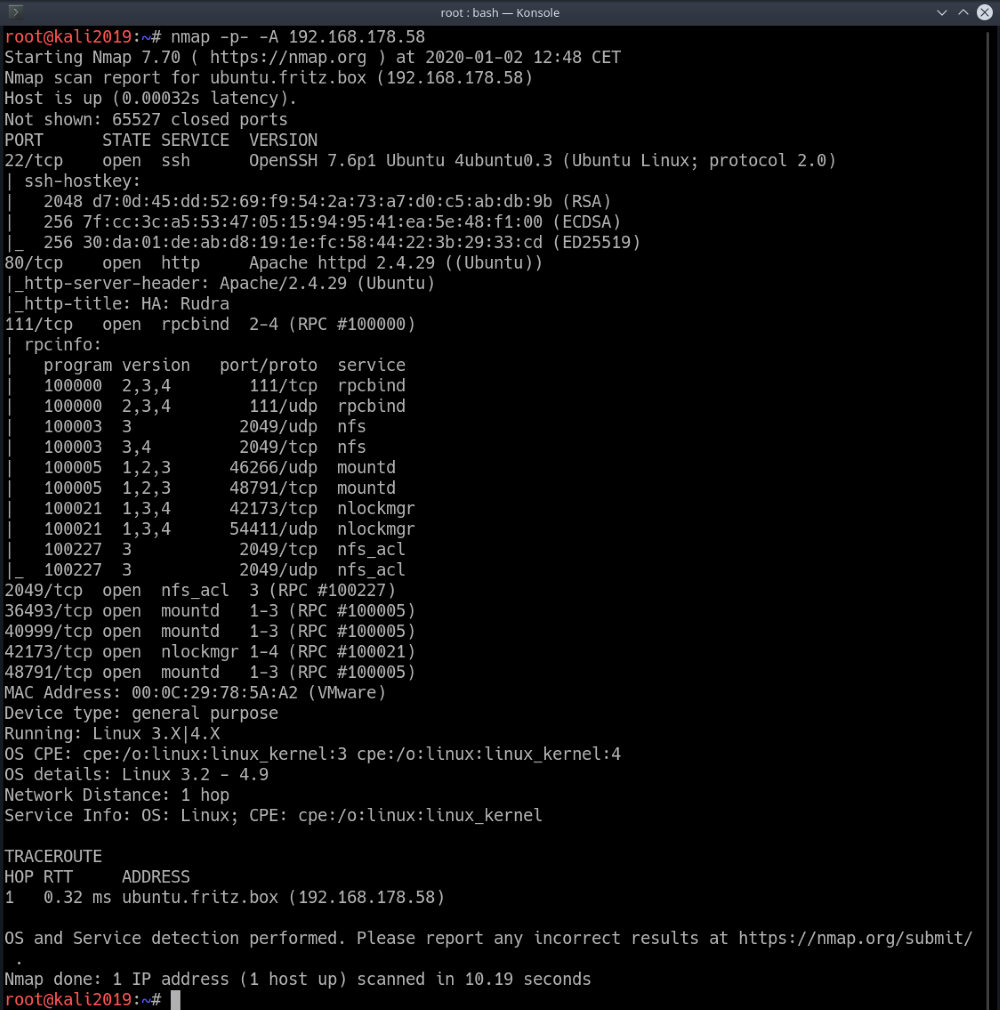Minimize the Konsole window
This screenshot has height=1010, width=1000.
click(x=941, y=13)
